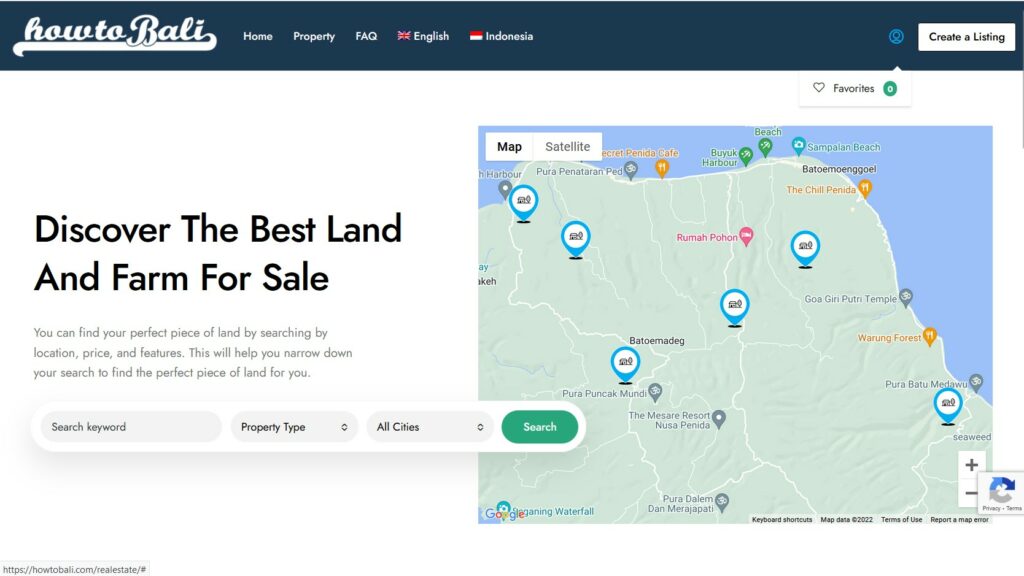Screen dimensions: 1024x576
Task: Click the green favorites count badge
Action: point(889,89)
